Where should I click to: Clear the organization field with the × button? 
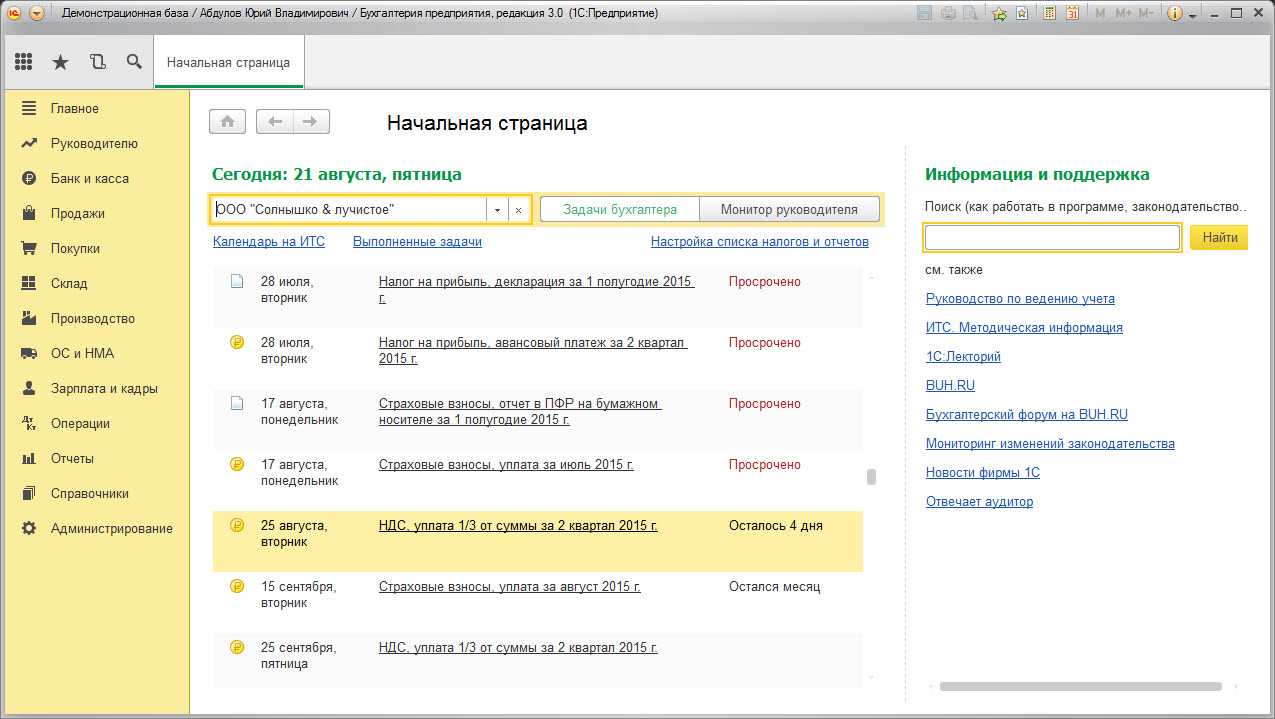tap(518, 210)
